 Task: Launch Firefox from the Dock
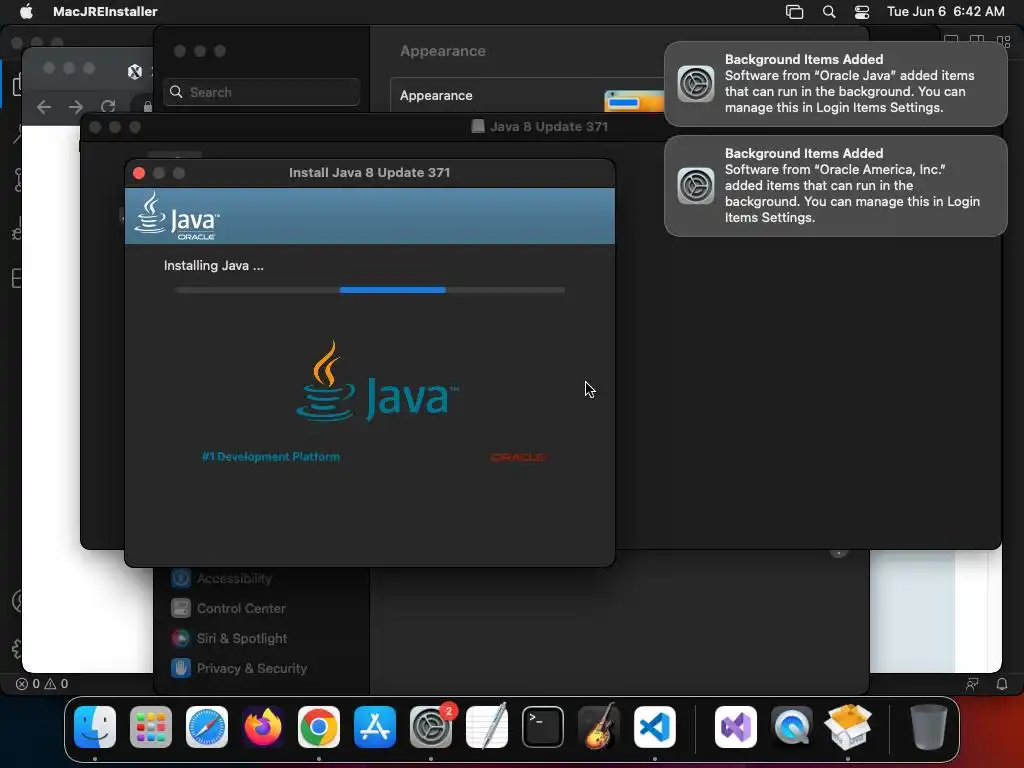point(263,727)
